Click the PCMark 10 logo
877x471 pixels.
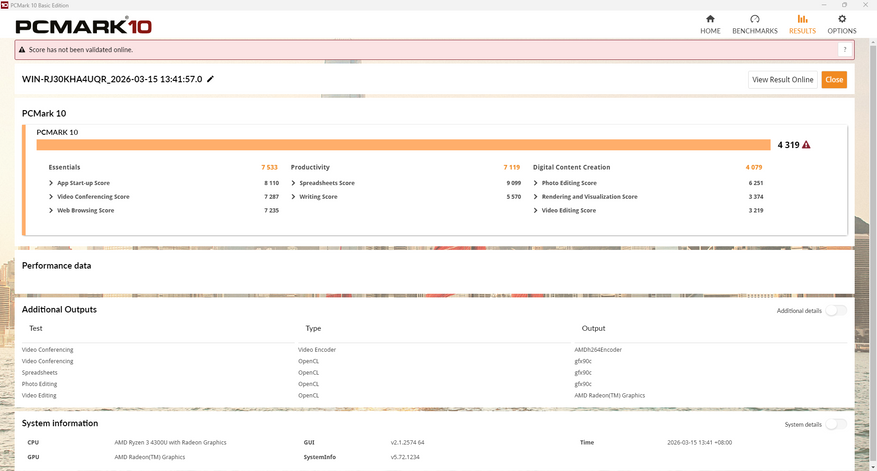83,26
